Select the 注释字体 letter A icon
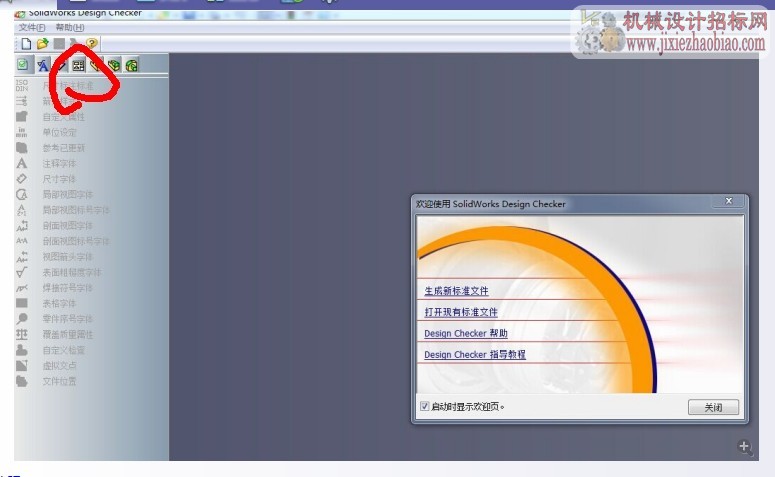Viewport: 775px width, 477px height. point(22,163)
